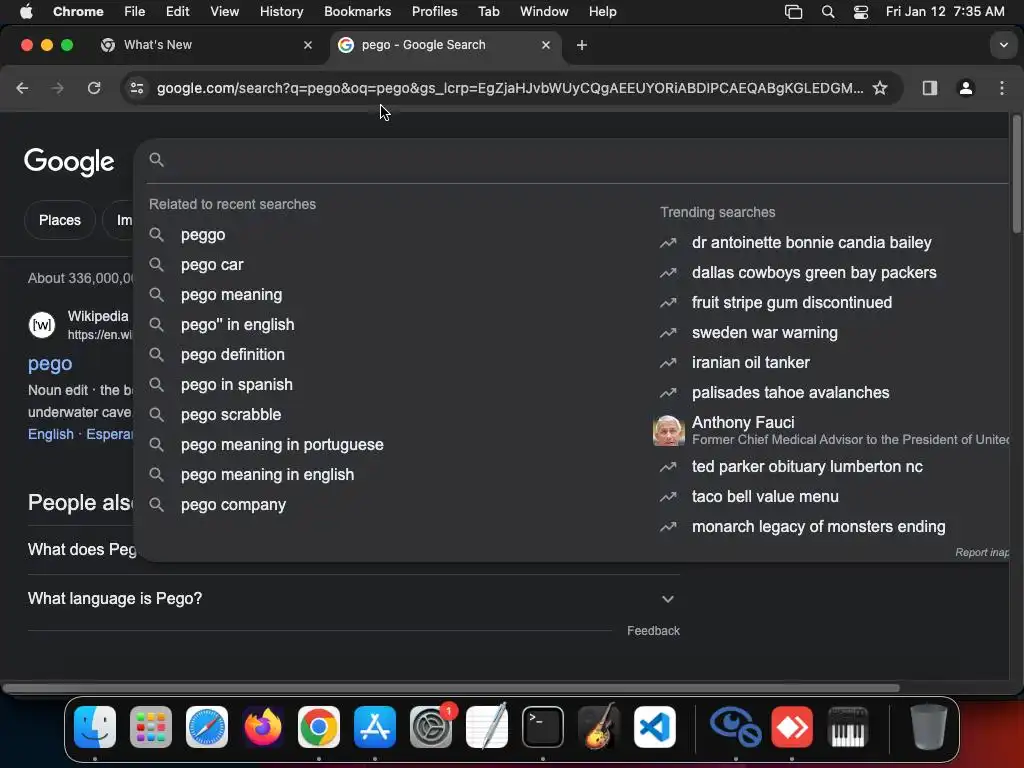
Task: Open the Profiles menu
Action: click(x=434, y=12)
